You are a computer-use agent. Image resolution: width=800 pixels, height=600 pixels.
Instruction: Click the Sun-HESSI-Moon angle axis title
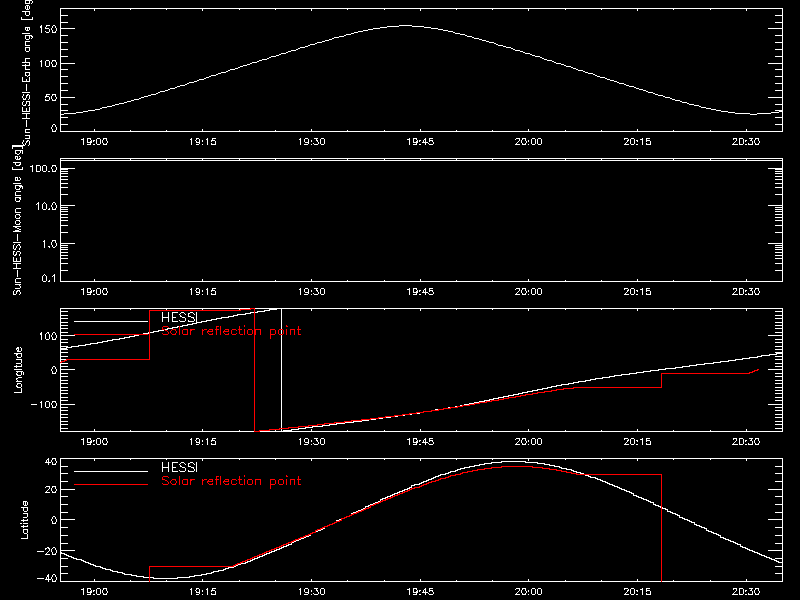tap(17, 220)
